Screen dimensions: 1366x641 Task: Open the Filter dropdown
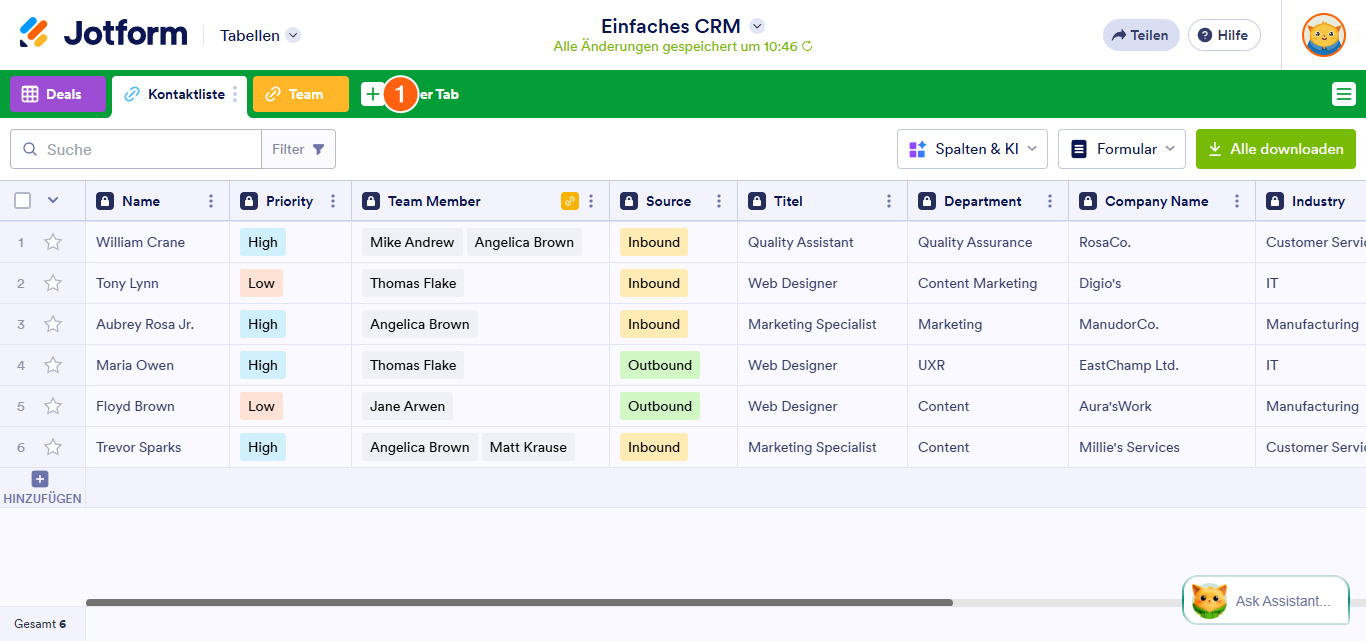[298, 149]
